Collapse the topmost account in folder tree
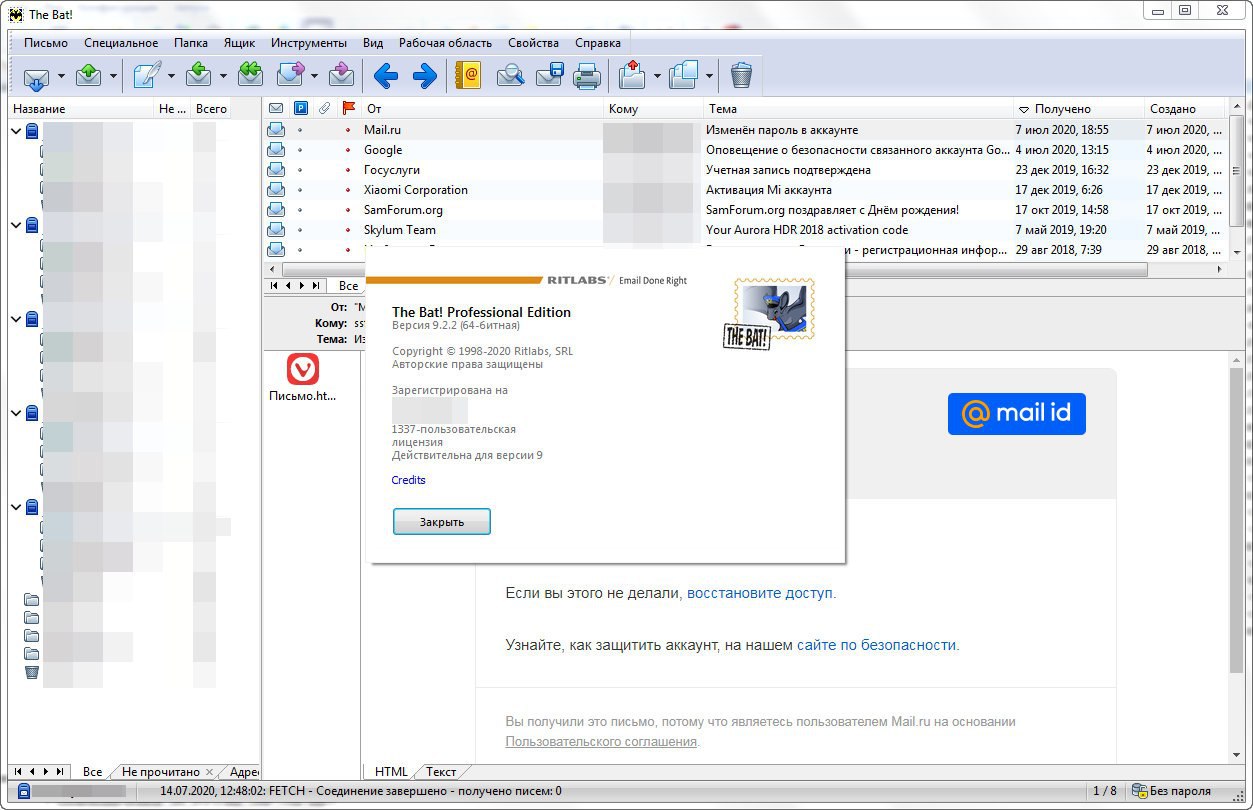 coord(16,131)
